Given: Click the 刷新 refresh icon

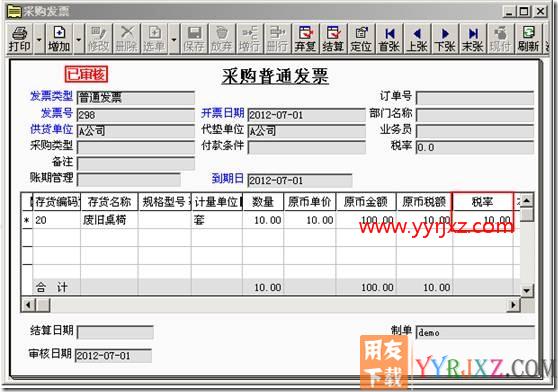Looking at the screenshot, I should pos(528,39).
